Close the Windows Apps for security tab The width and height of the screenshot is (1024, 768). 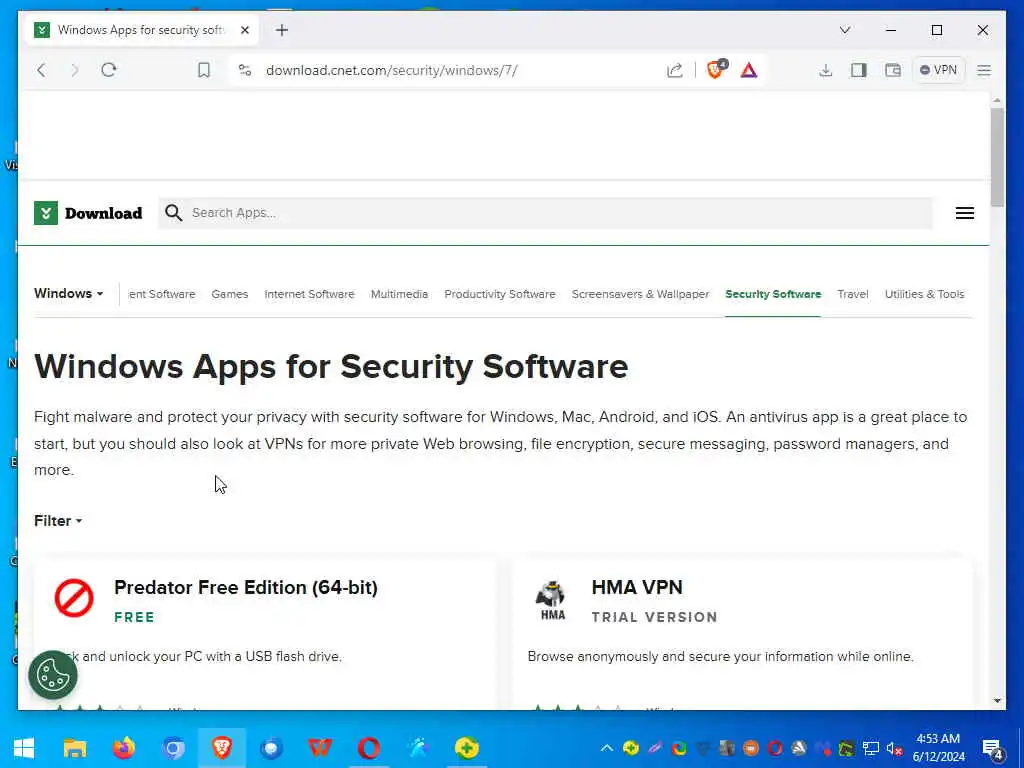[x=245, y=30]
